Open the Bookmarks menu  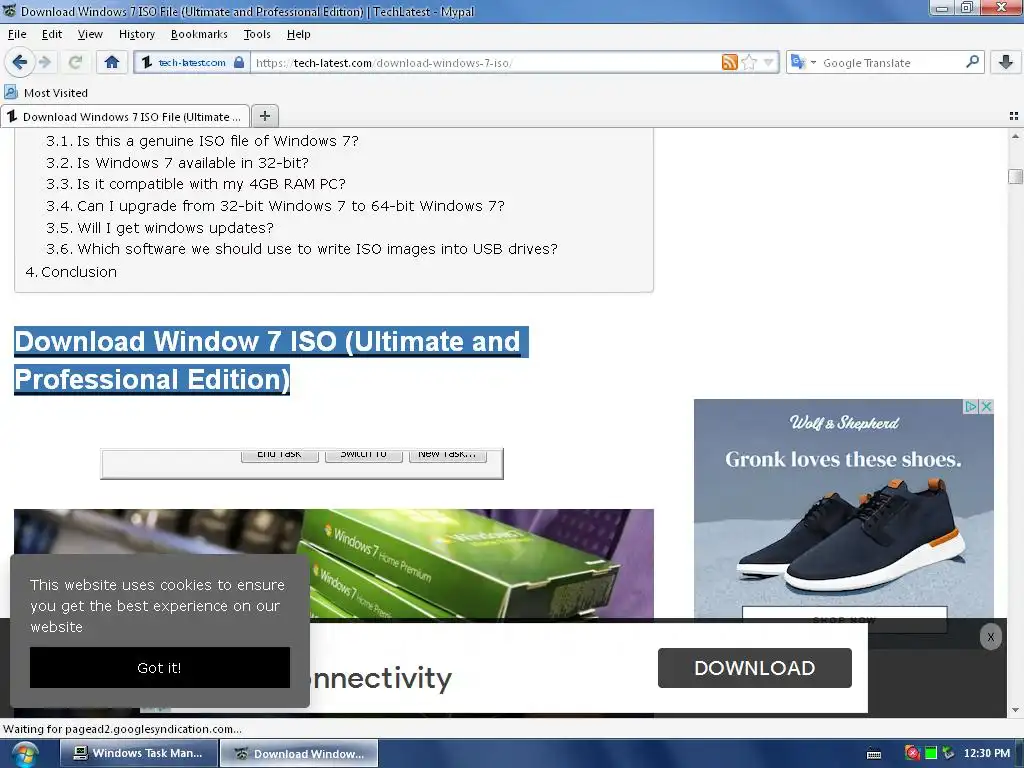199,34
